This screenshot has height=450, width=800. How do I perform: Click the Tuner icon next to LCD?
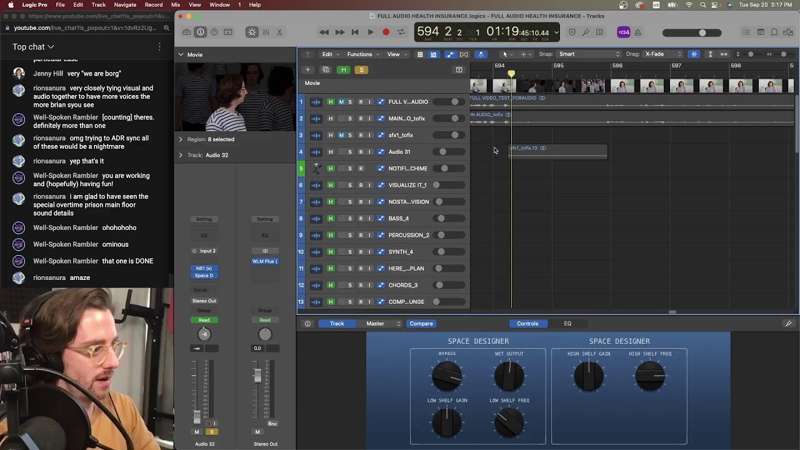(x=586, y=32)
